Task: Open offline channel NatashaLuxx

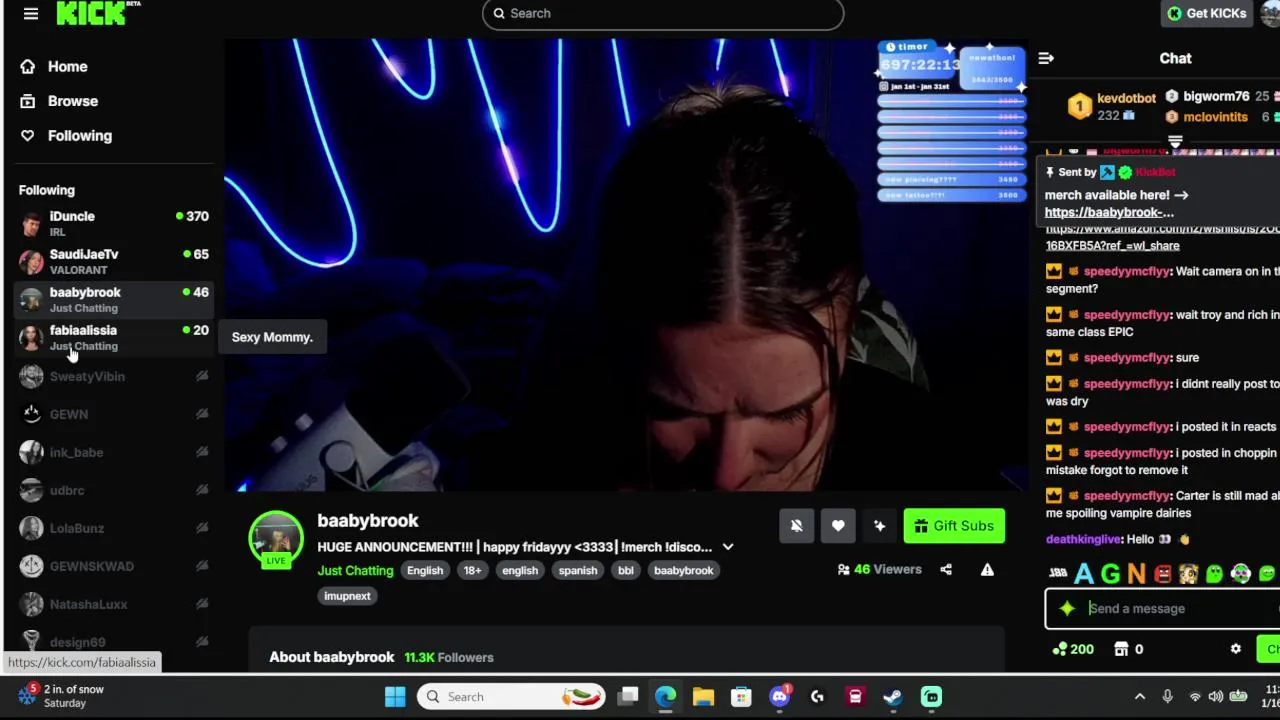Action: coord(114,604)
